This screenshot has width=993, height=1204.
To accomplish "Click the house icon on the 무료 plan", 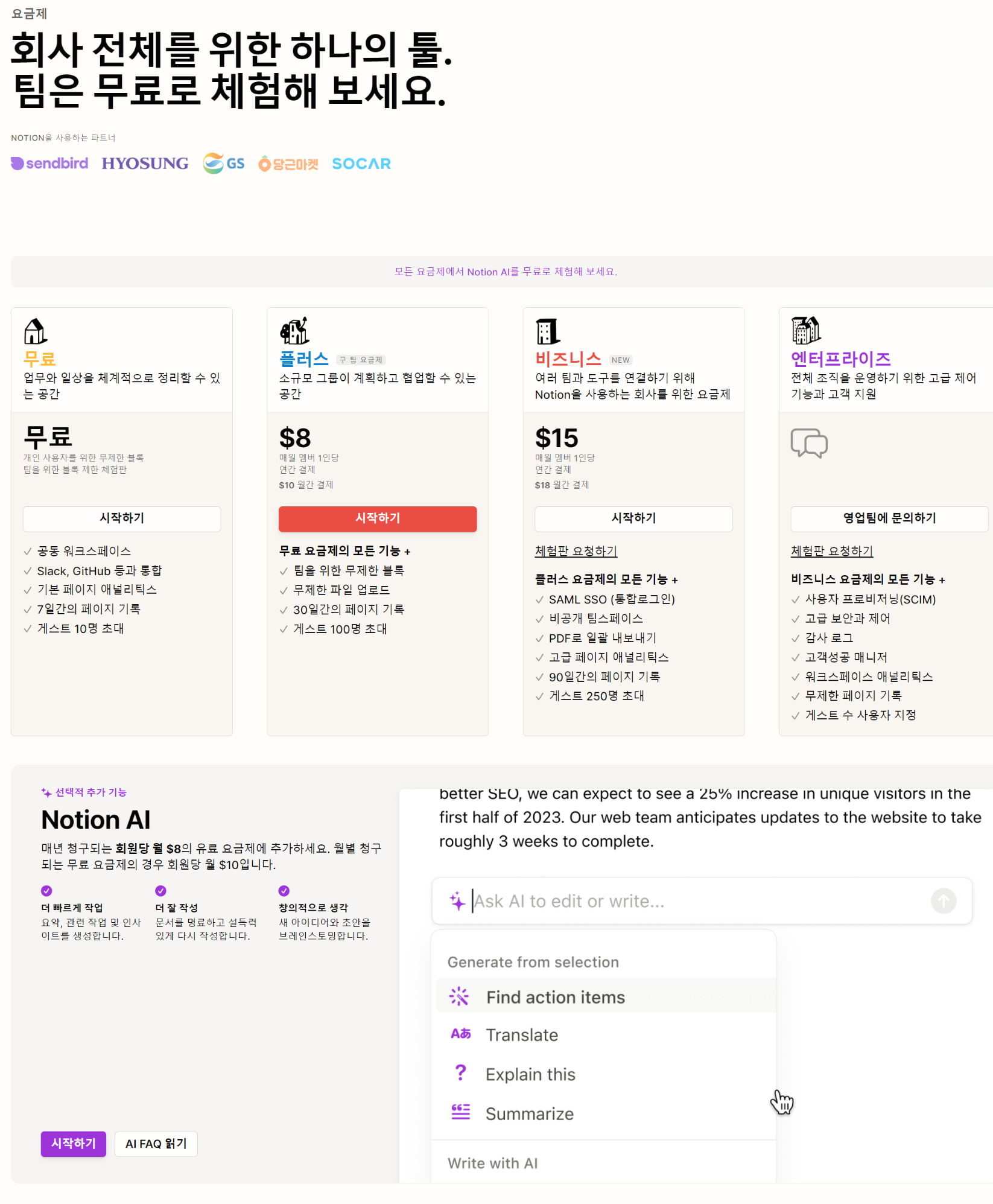I will 35,331.
